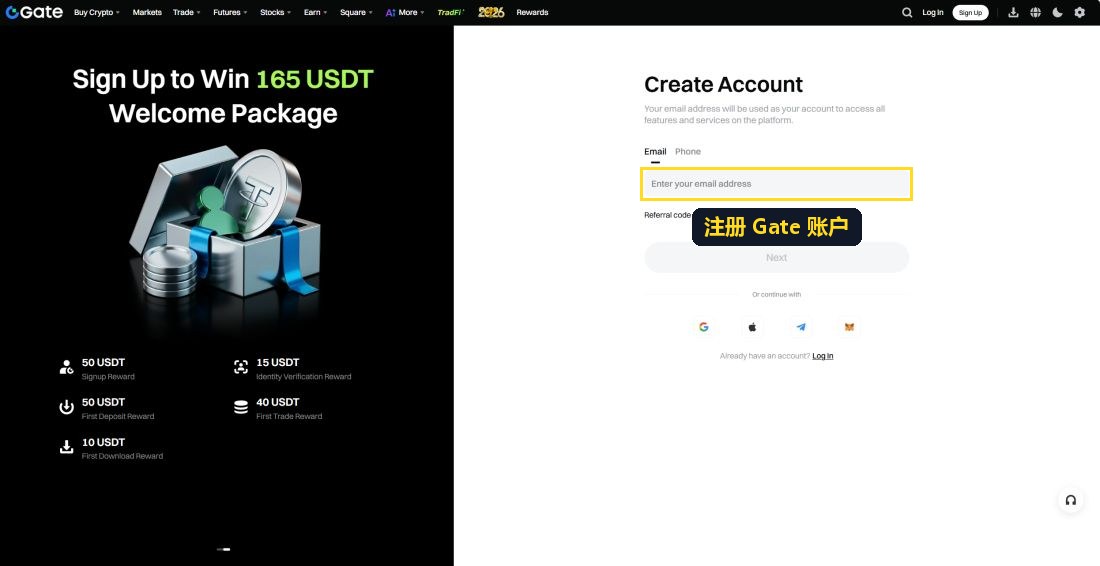Expand the Stocks menu dropdown
The image size is (1100, 566).
pyautogui.click(x=276, y=13)
